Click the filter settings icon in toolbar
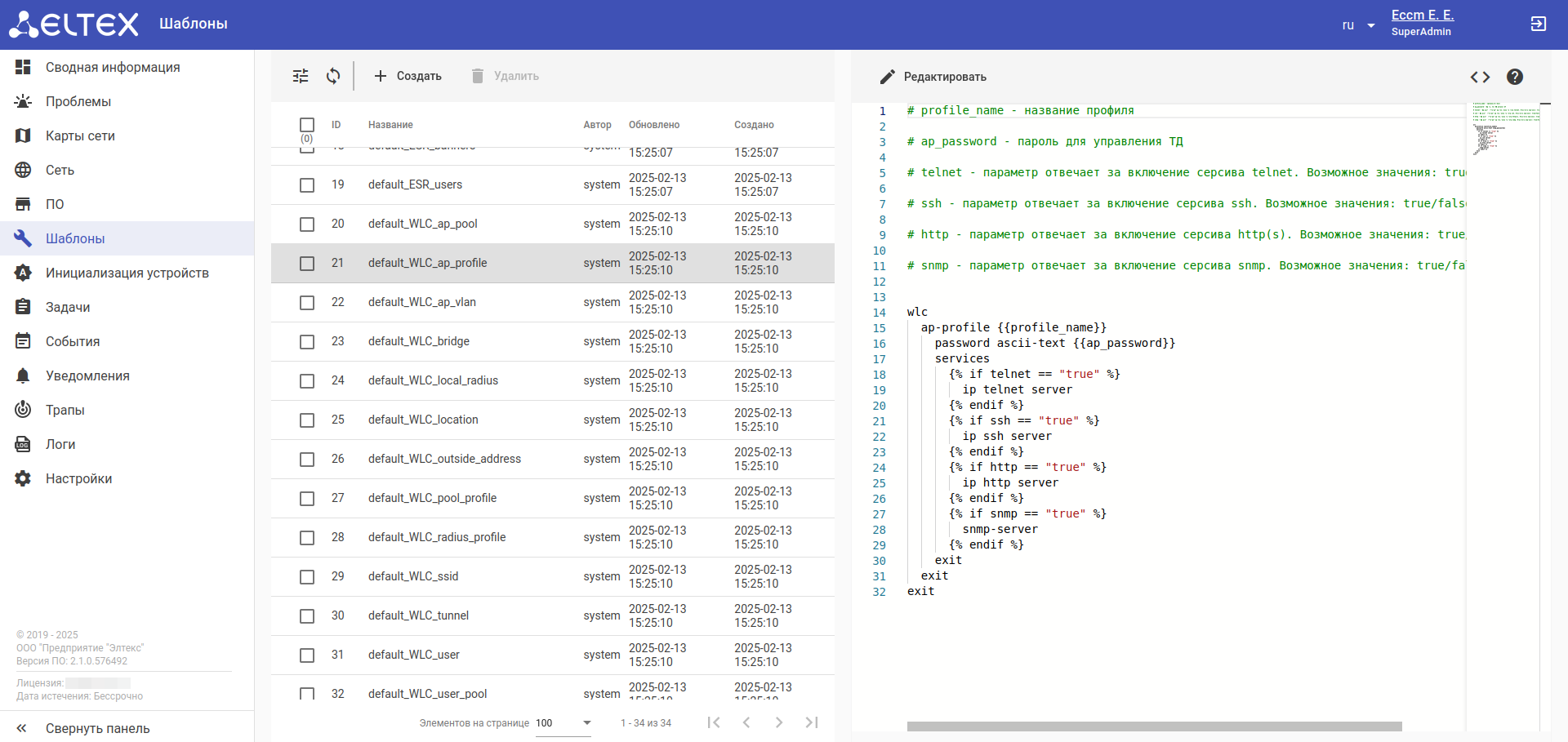Image resolution: width=1568 pixels, height=742 pixels. click(x=301, y=76)
